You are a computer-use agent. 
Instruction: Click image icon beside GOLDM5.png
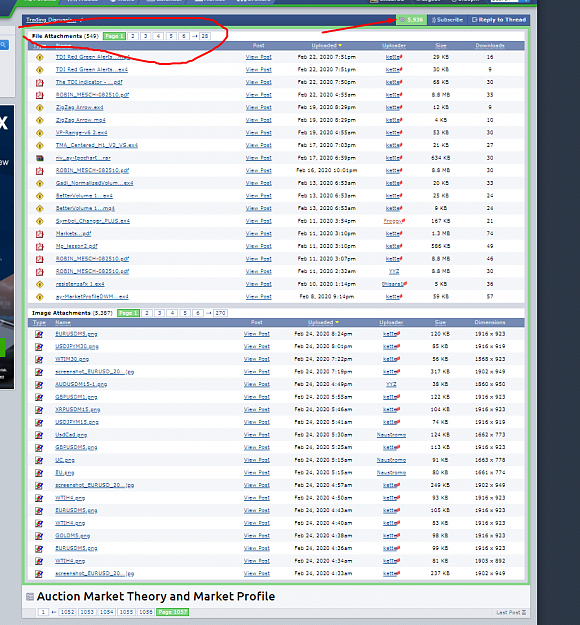(39, 536)
